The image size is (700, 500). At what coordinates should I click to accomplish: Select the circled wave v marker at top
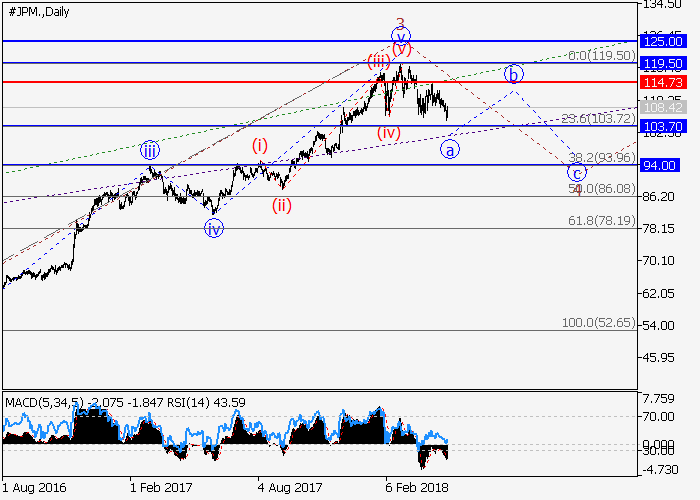[400, 35]
